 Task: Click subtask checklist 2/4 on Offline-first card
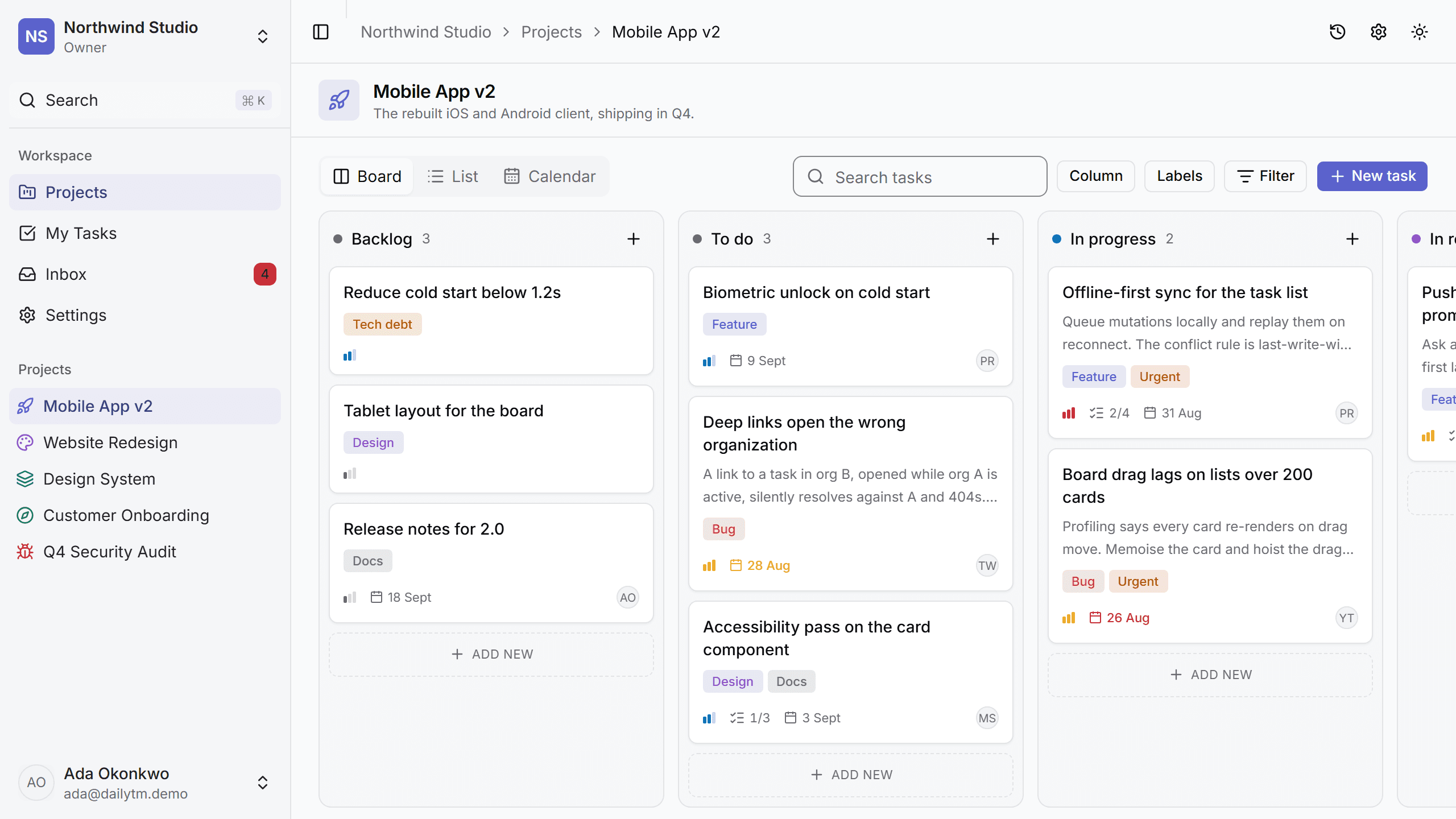1109,413
